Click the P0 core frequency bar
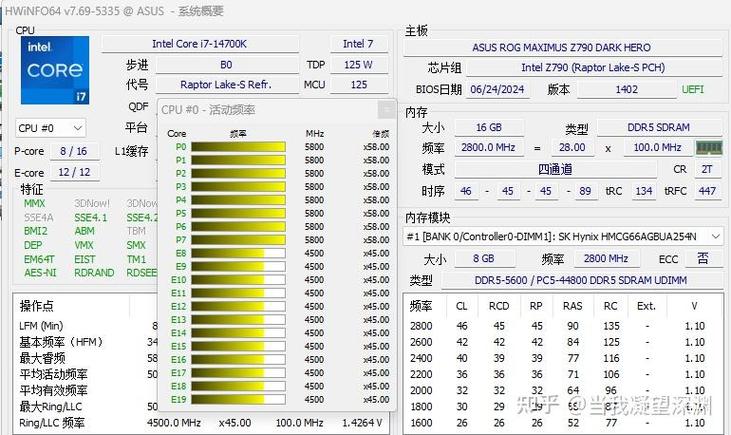731x435 pixels. (238, 147)
